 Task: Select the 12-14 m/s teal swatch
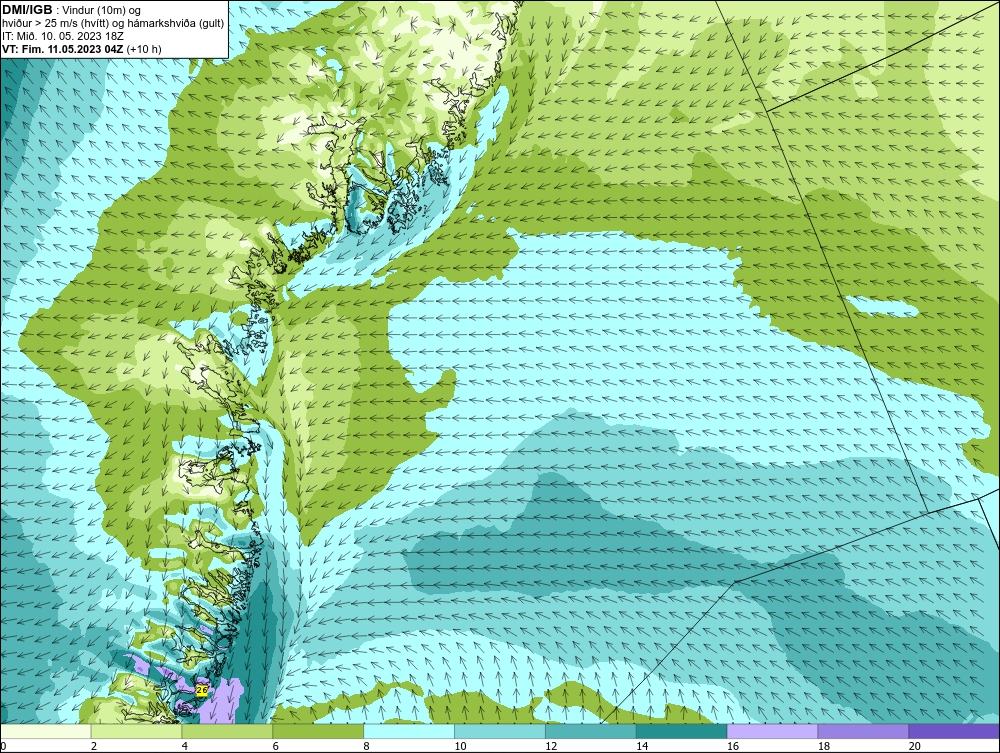pyautogui.click(x=591, y=731)
